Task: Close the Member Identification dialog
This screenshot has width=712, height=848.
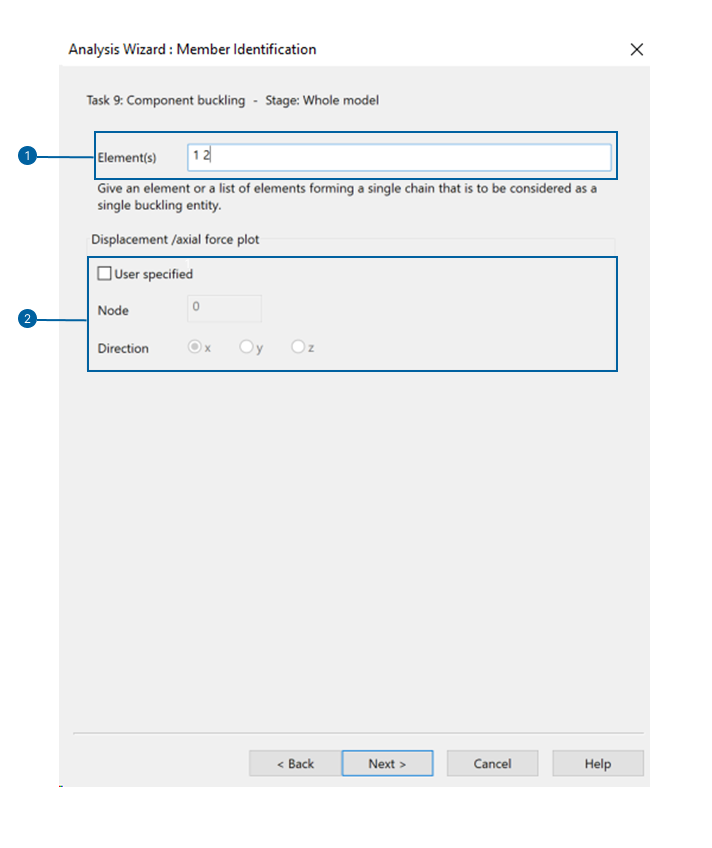Action: [x=636, y=50]
